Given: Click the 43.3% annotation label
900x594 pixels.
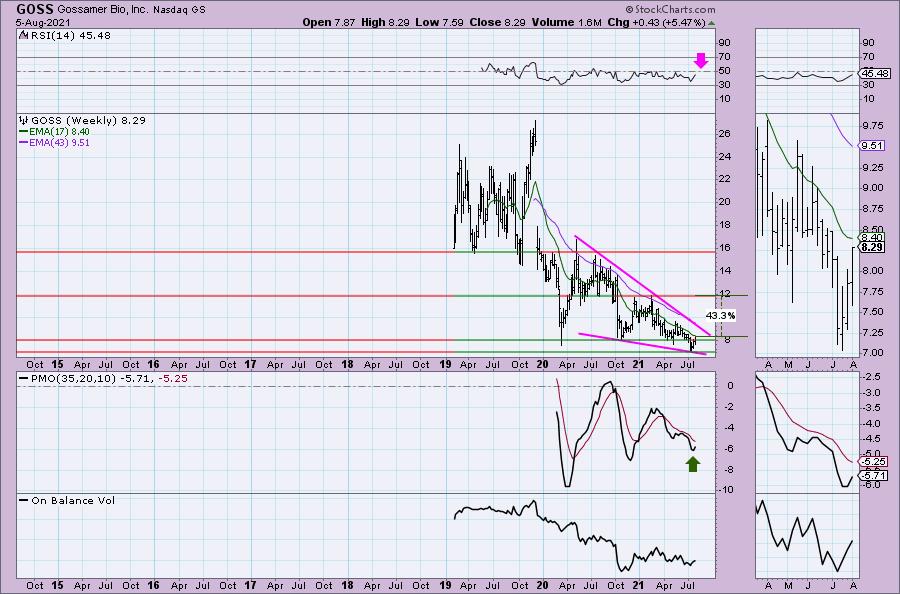Looking at the screenshot, I should 720,316.
